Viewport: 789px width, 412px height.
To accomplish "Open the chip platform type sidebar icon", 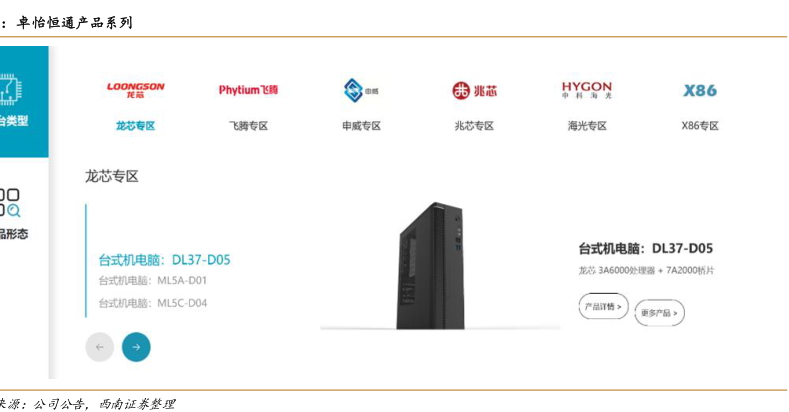I will pos(10,90).
